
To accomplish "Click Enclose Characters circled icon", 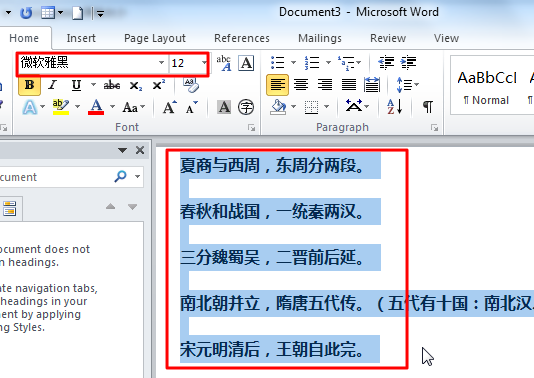I will (x=246, y=107).
